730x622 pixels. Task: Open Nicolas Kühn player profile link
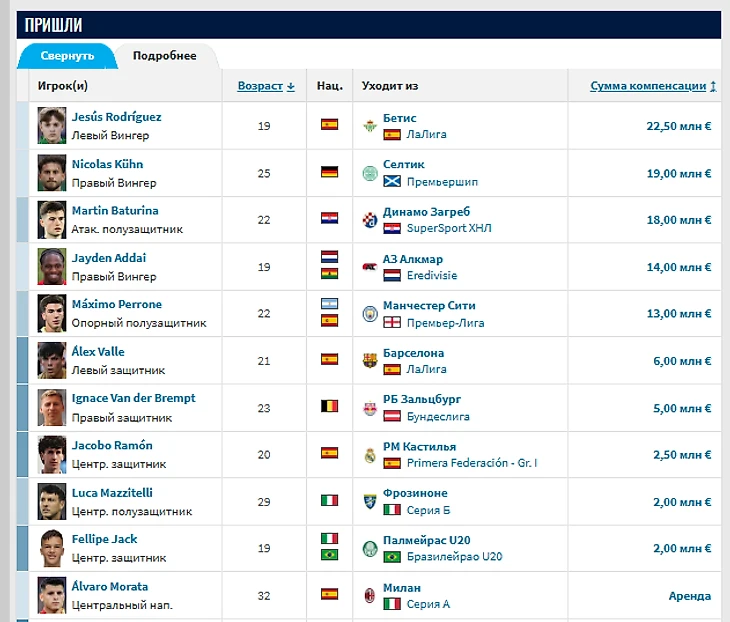pos(108,164)
